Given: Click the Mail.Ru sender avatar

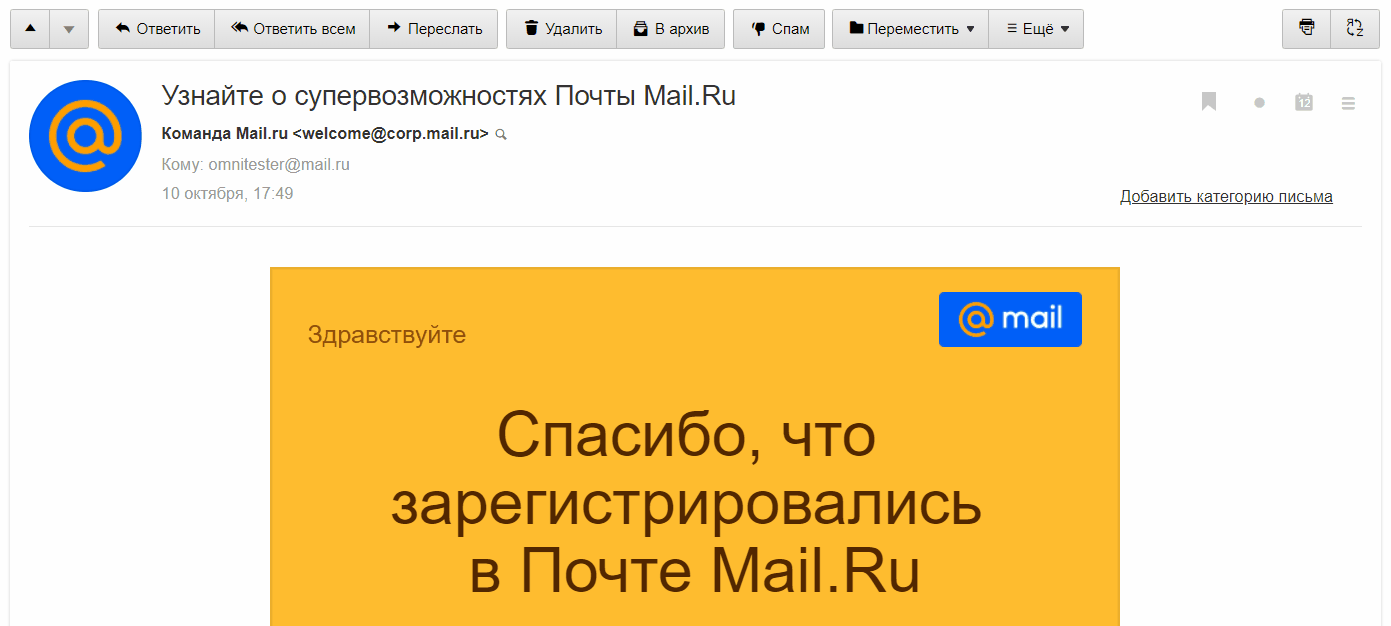Looking at the screenshot, I should 86,136.
